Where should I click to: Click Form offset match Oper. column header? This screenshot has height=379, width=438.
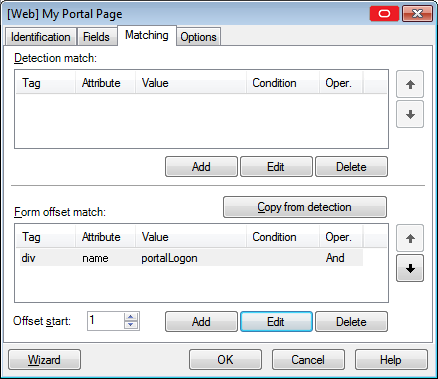341,237
